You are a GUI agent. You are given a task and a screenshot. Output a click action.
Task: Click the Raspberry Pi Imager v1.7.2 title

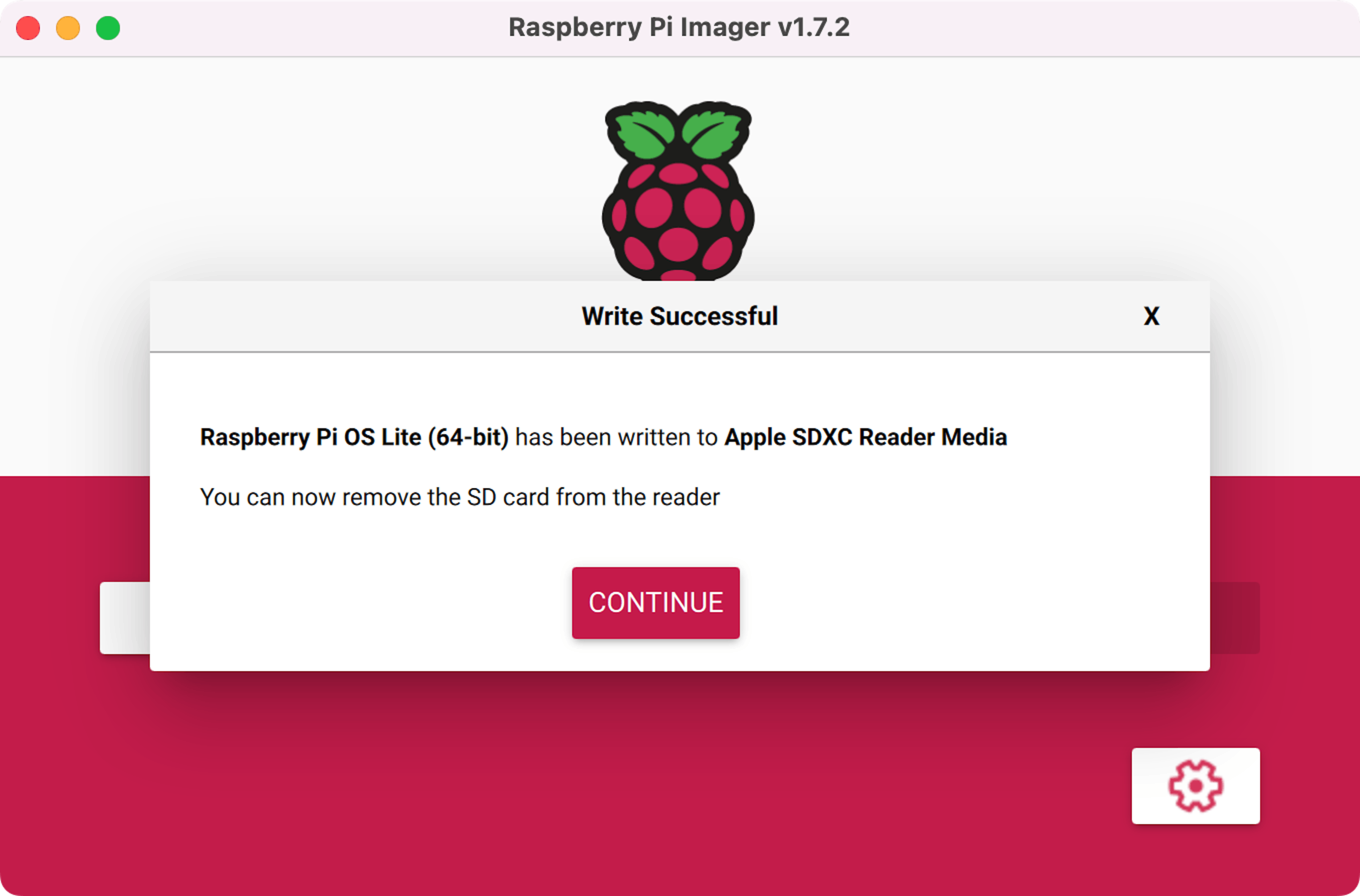click(x=679, y=27)
